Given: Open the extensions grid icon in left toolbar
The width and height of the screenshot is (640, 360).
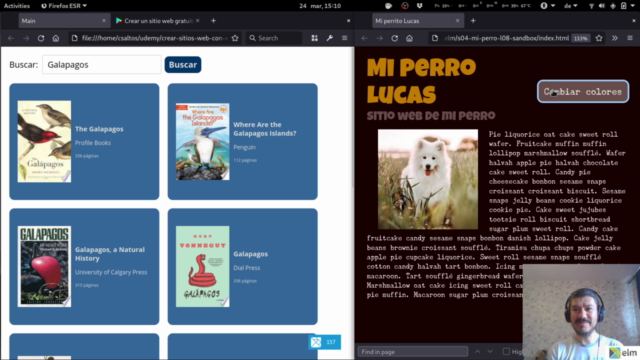Looking at the screenshot, I should [314, 38].
